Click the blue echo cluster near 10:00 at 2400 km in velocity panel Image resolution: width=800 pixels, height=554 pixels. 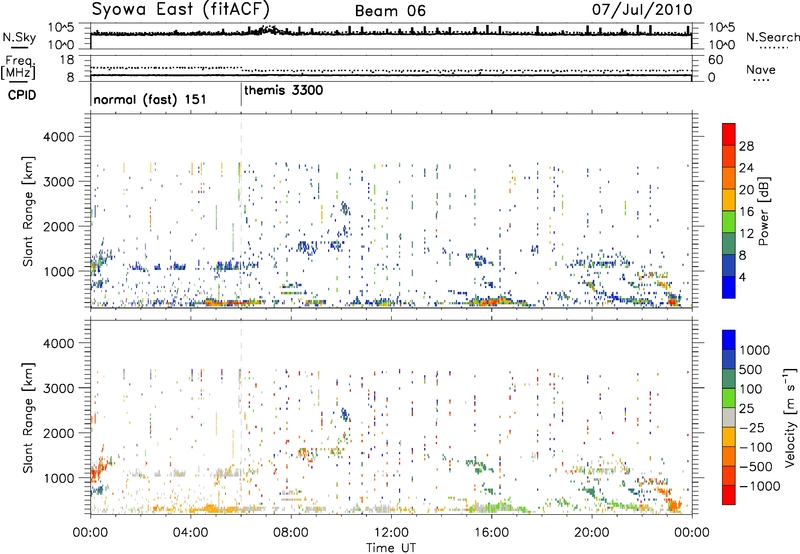[345, 414]
